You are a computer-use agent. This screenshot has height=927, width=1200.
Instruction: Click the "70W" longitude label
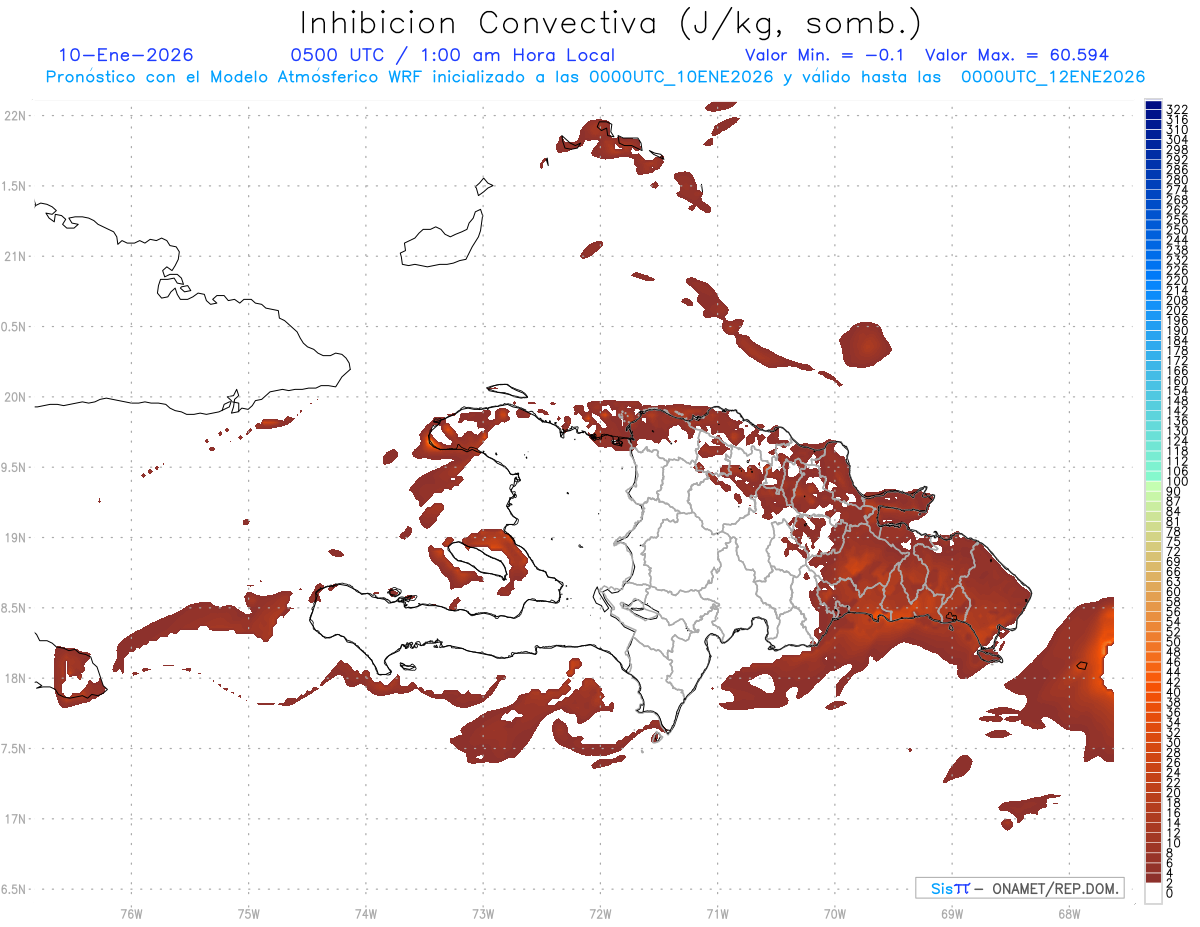coord(835,913)
